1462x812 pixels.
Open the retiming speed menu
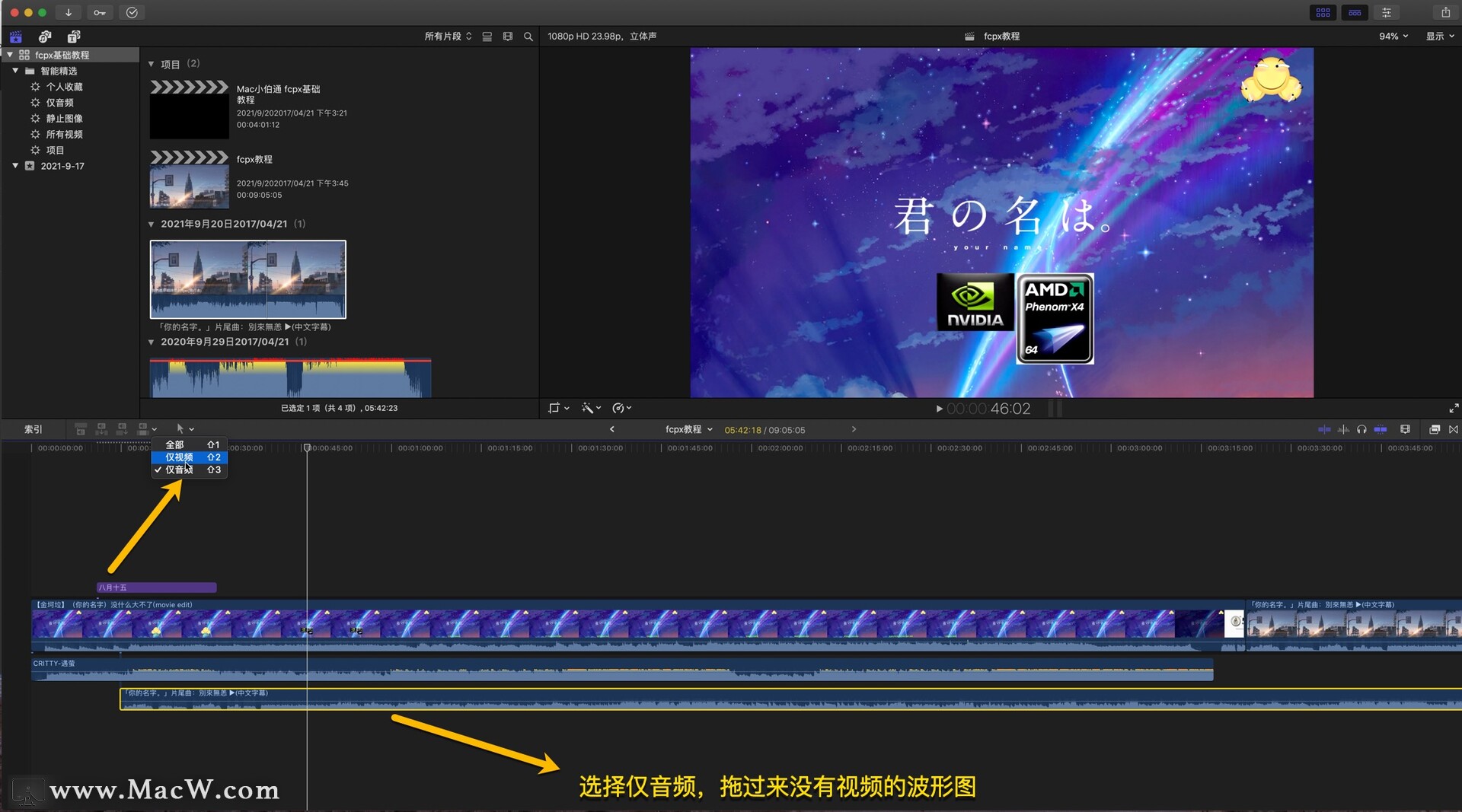[x=621, y=409]
